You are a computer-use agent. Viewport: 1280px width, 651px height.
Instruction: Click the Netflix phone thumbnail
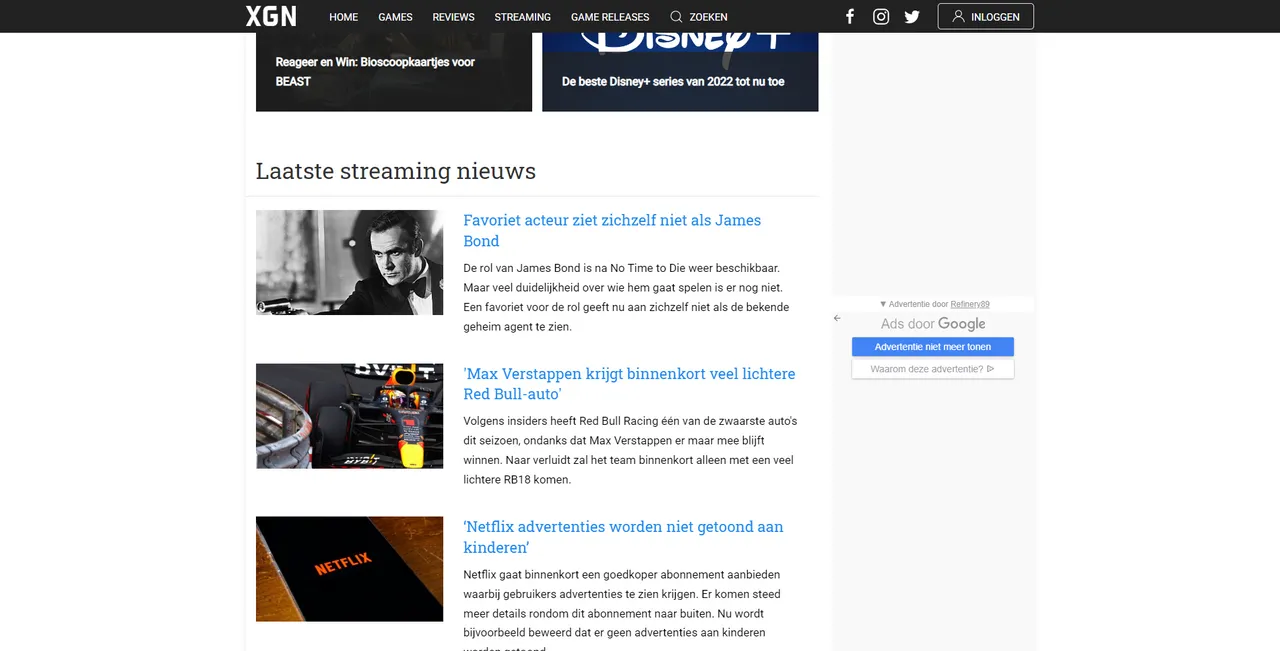[349, 569]
